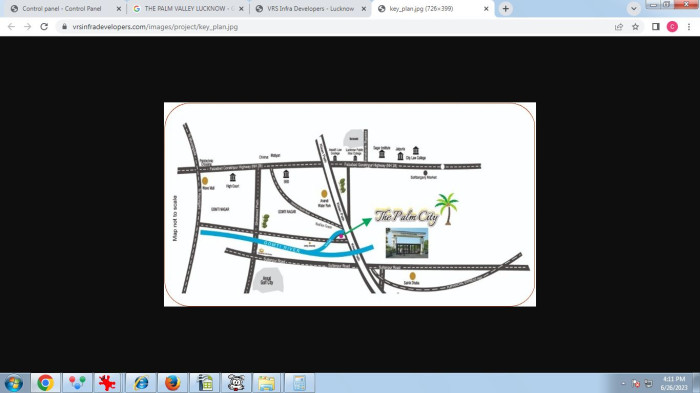The width and height of the screenshot is (700, 393).
Task: Close THE PALM VALLEY LUCKNOW tab
Action: (x=241, y=8)
